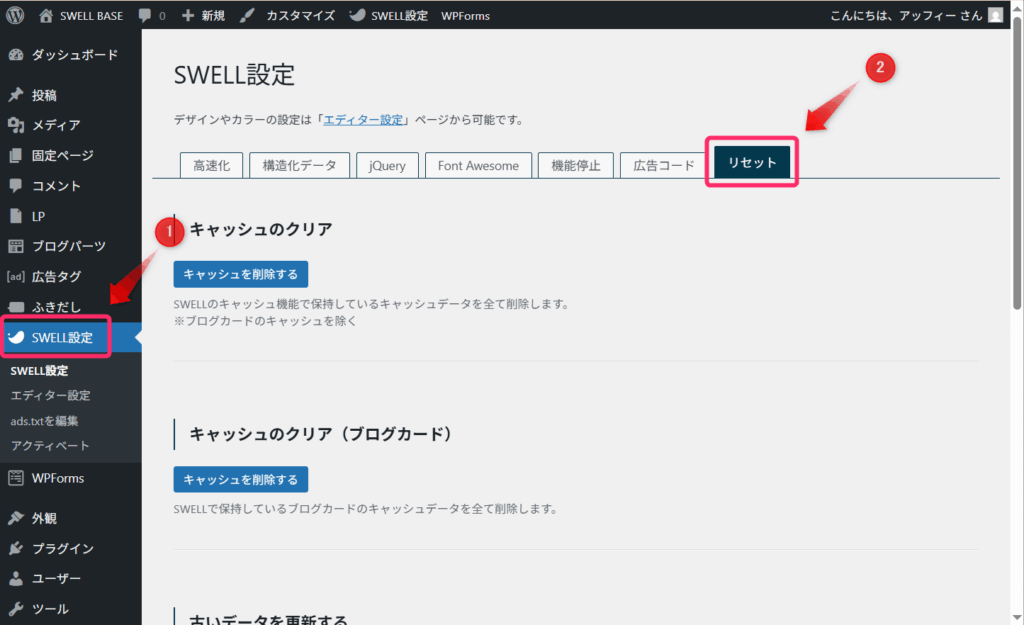Switch to the 構造化データ tab

coord(300,165)
